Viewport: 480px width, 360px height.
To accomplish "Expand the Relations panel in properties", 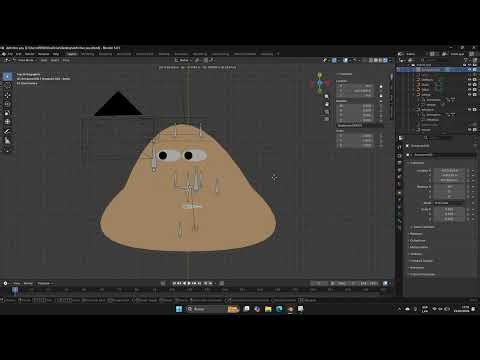I will click(416, 234).
